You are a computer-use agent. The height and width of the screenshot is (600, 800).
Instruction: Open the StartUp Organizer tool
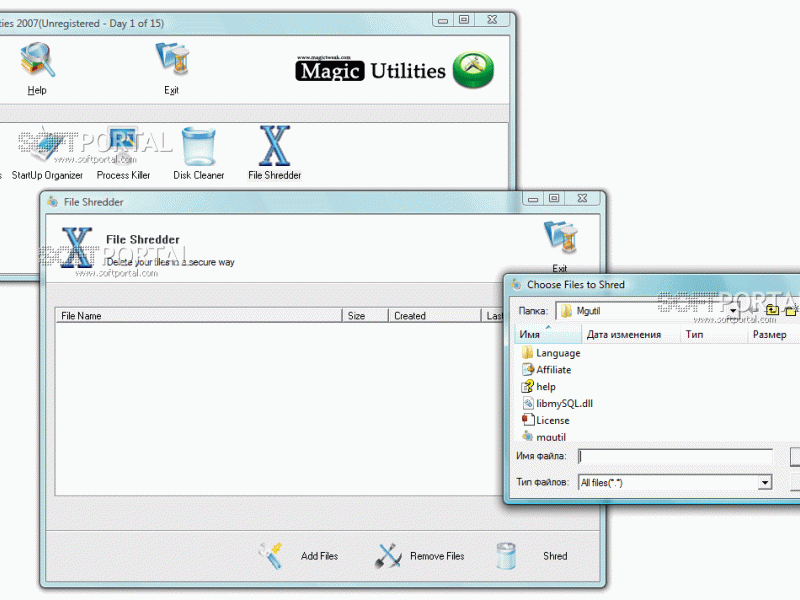coord(47,153)
